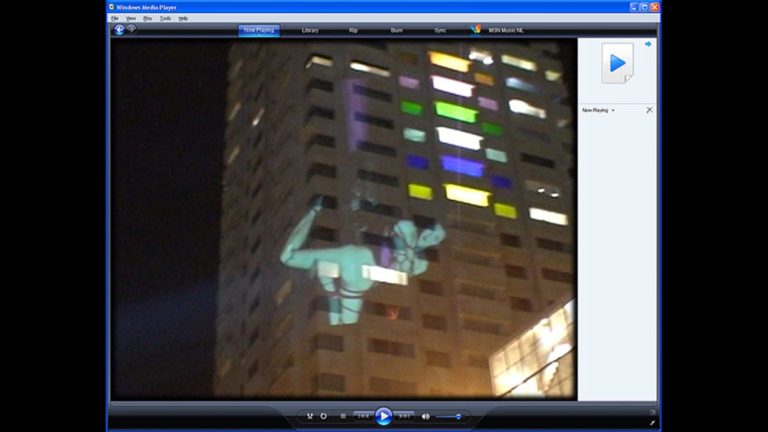Click the blue Back navigation arrow
Screen dimensions: 768x432
pyautogui.click(x=119, y=30)
